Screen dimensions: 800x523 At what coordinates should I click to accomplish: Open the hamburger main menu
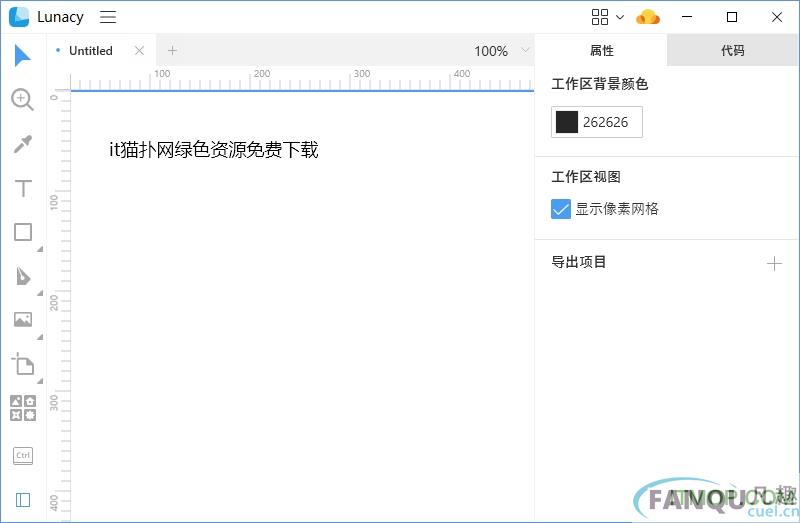(x=108, y=17)
